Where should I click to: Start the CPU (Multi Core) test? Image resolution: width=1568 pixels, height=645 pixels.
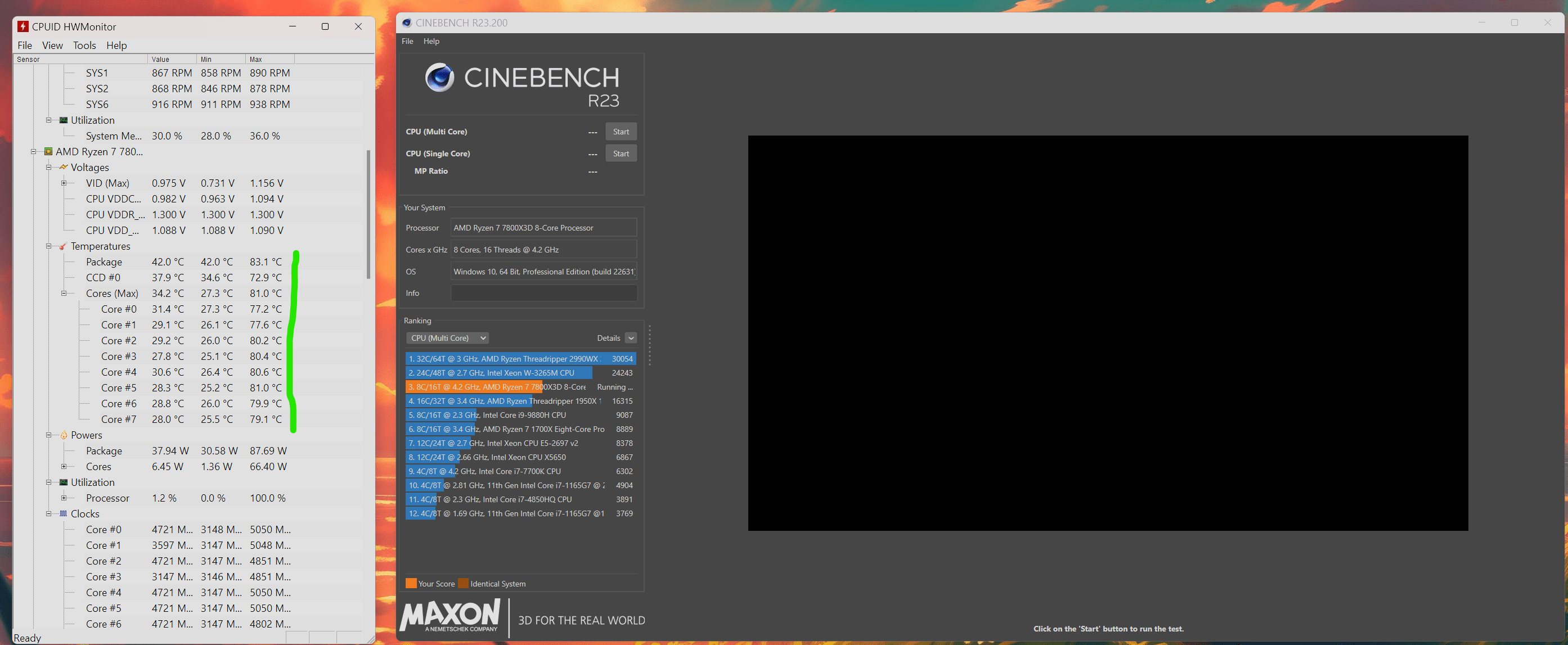621,132
